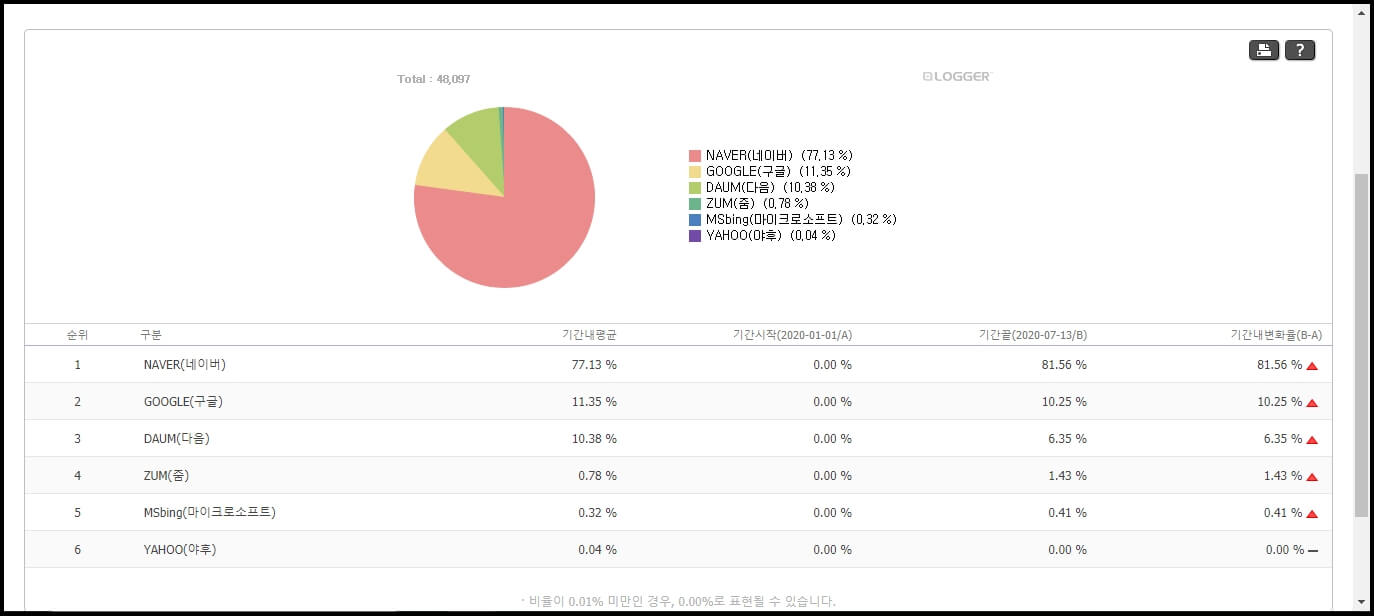Click the print icon button
This screenshot has height=616, width=1374.
(1264, 51)
